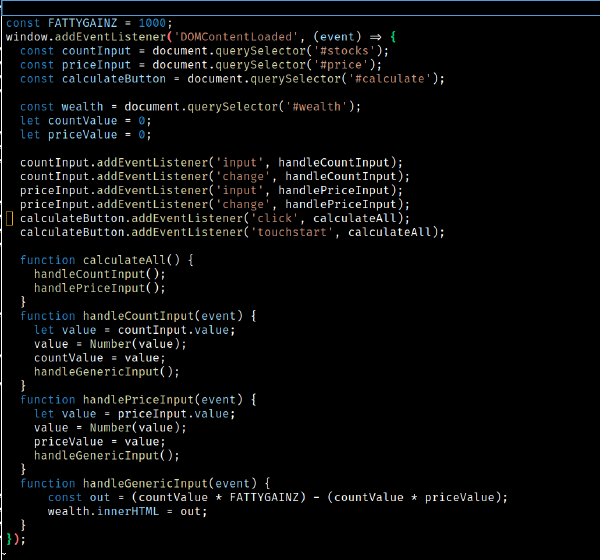600x560 pixels.
Task: Click 'Number(value)' inside handleCountInput
Action: point(135,344)
